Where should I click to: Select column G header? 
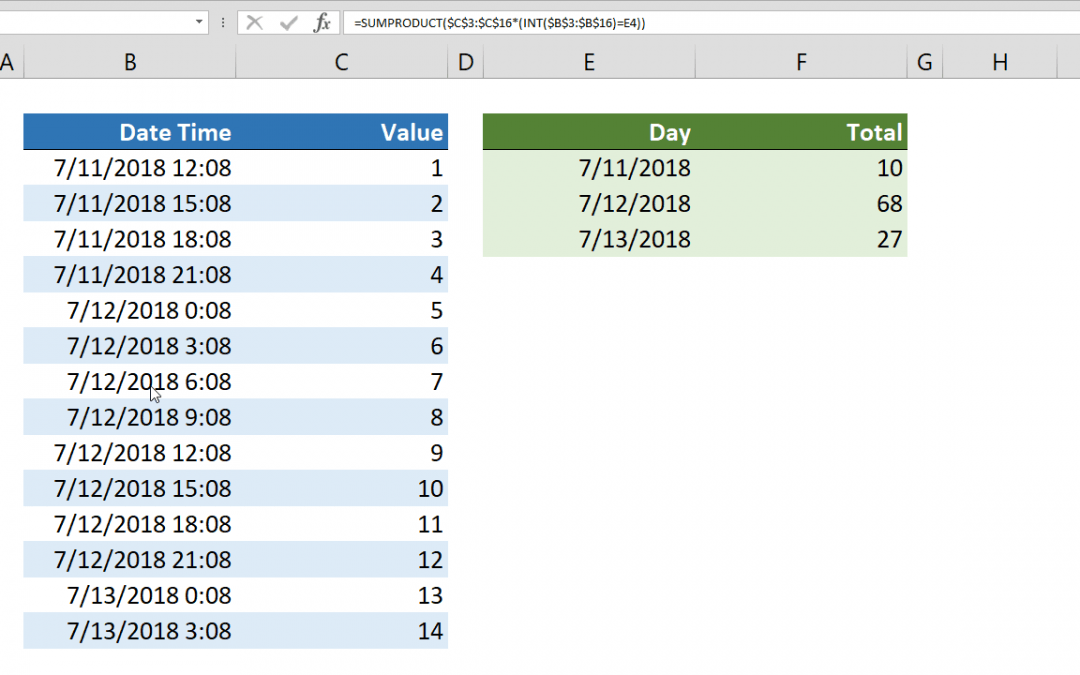tap(923, 61)
